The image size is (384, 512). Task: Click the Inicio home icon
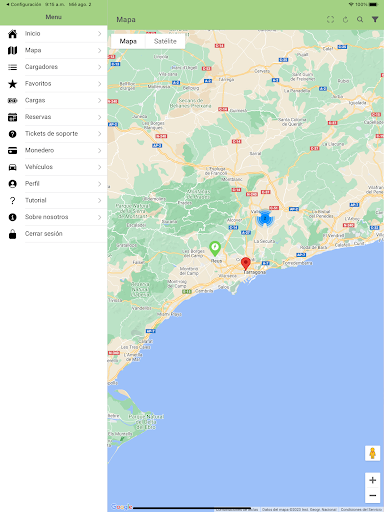12,34
